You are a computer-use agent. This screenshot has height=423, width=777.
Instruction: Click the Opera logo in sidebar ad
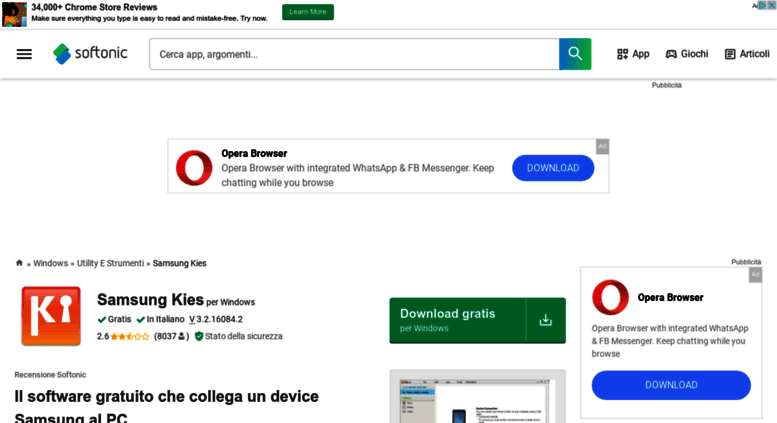pyautogui.click(x=610, y=297)
